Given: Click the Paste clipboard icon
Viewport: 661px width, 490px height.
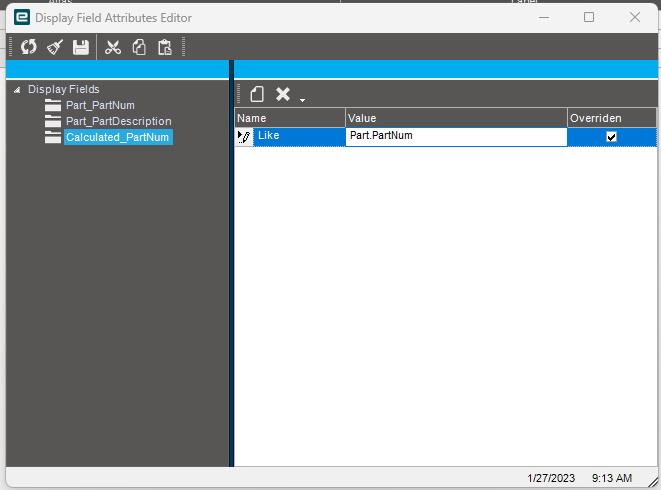Looking at the screenshot, I should [x=165, y=47].
